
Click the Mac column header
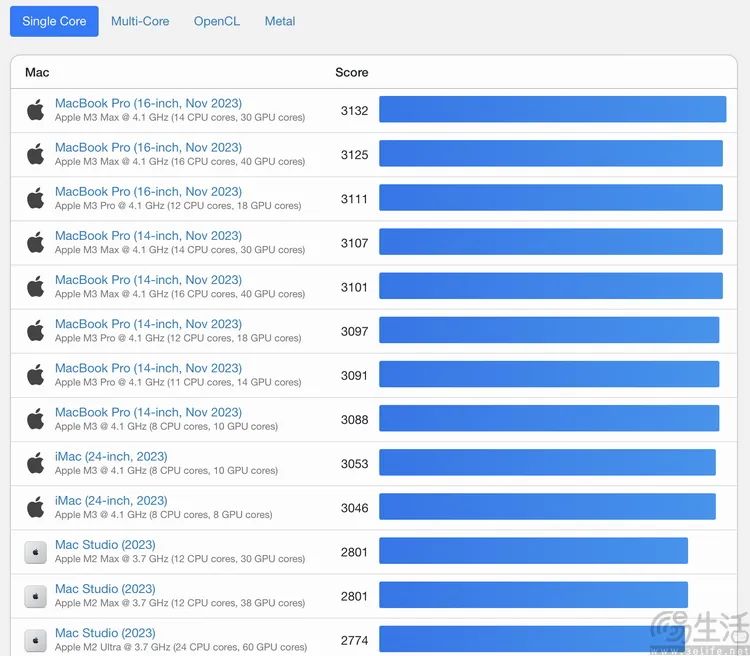coord(37,72)
